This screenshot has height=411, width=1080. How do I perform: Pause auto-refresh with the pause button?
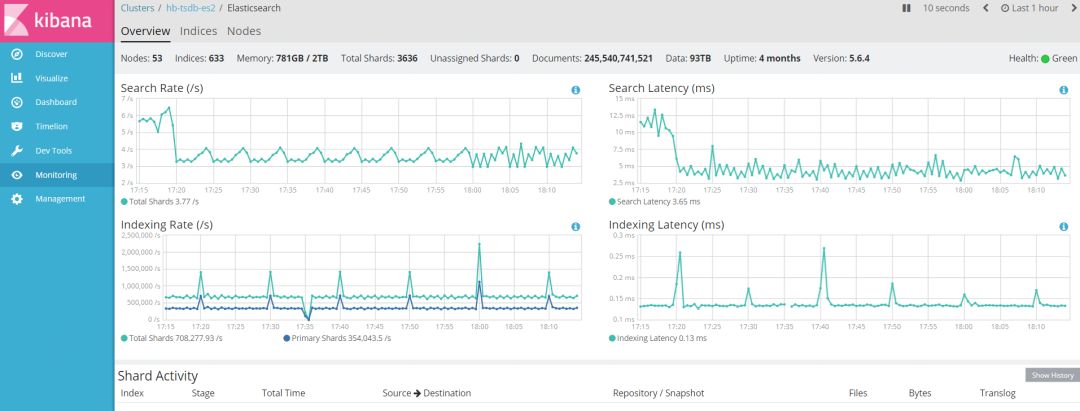click(906, 8)
